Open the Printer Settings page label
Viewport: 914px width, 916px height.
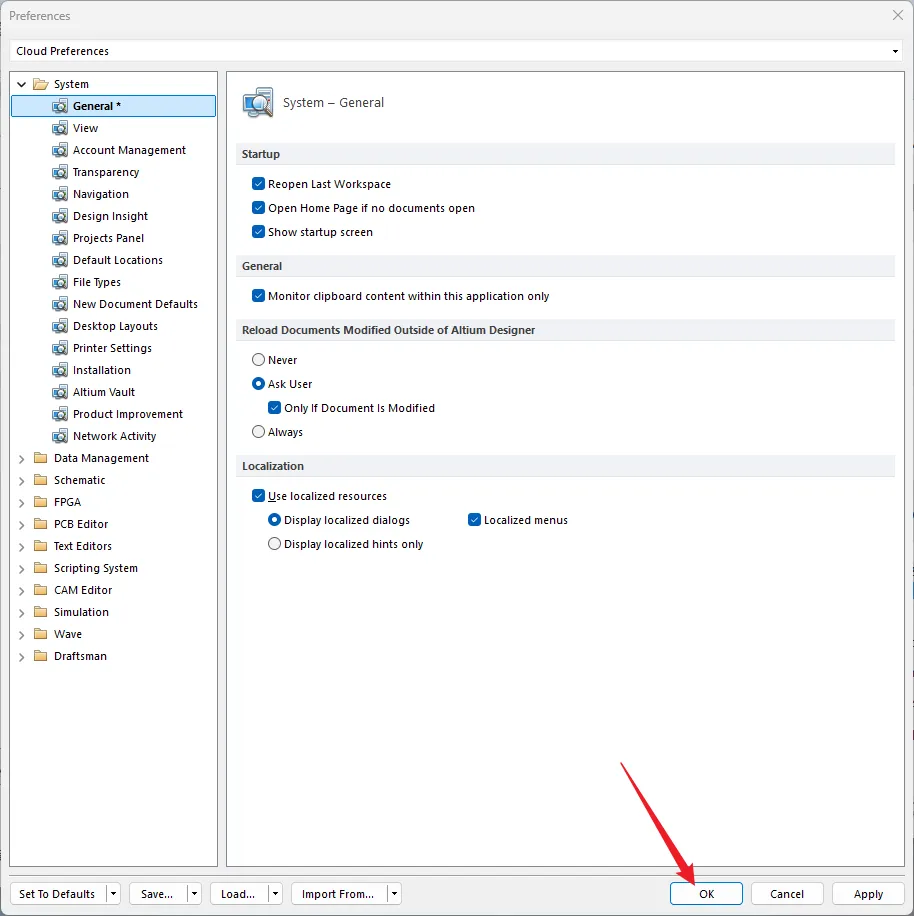112,348
